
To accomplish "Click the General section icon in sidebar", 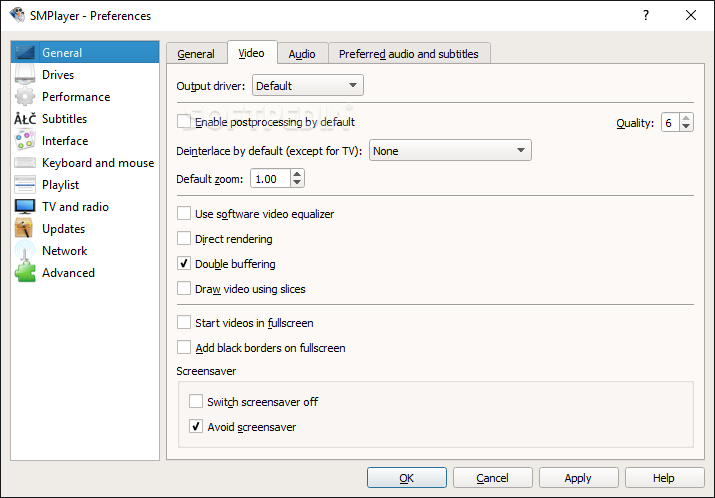I will point(25,52).
